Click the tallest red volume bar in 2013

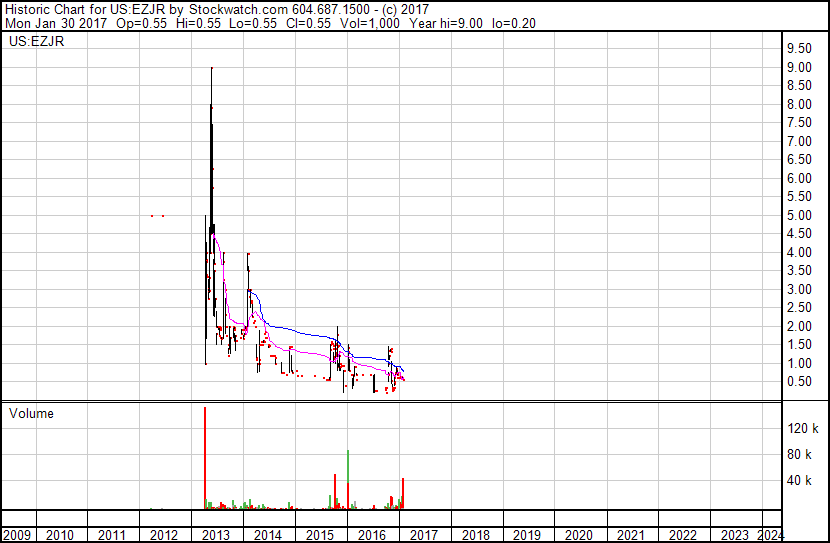(205, 458)
